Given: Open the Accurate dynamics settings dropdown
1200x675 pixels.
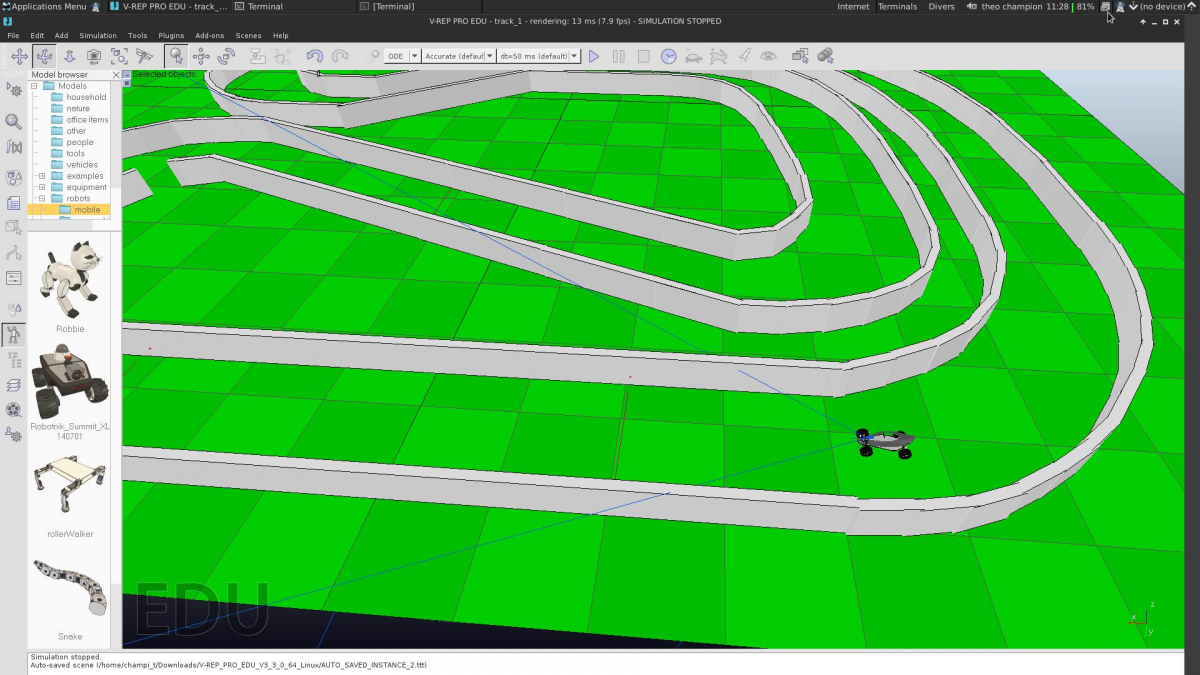Looking at the screenshot, I should click(458, 57).
